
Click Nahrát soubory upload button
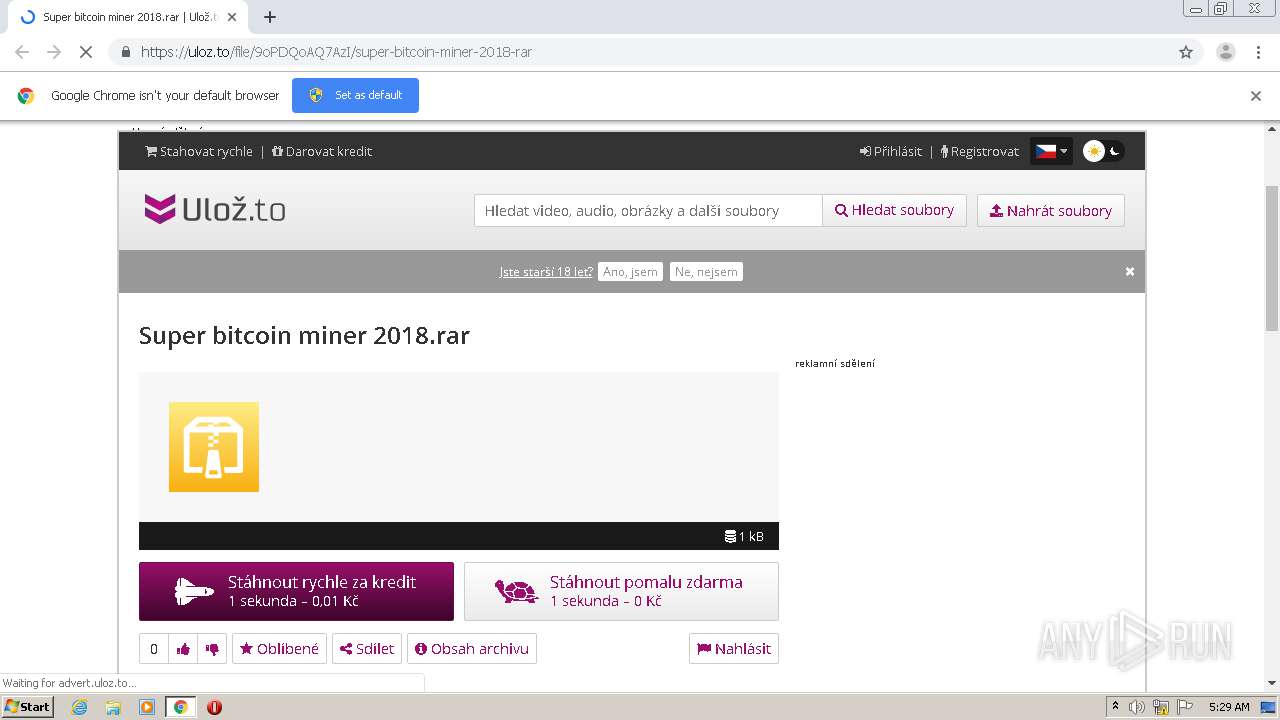1051,210
